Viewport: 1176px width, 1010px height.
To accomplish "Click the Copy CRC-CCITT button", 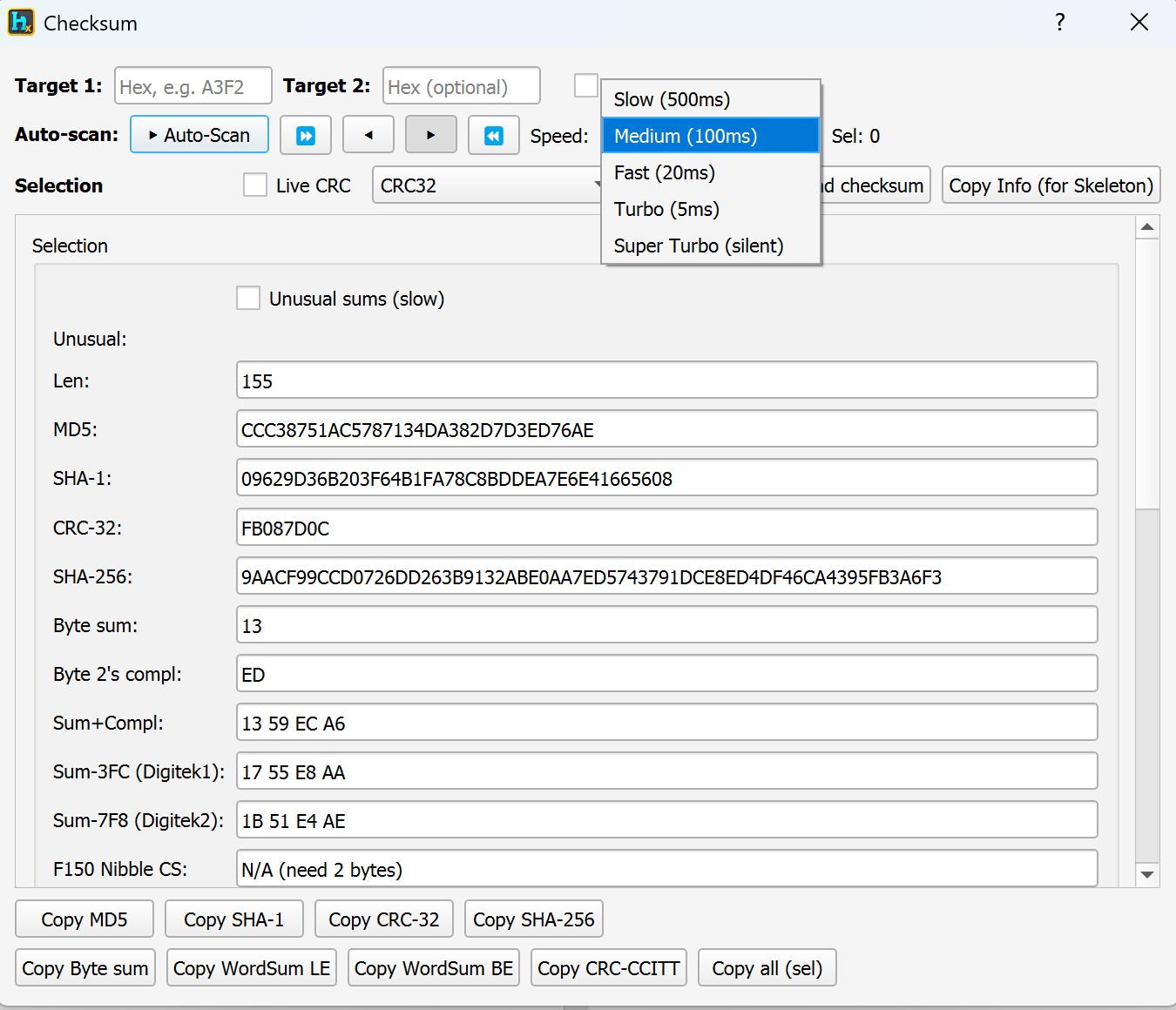I will (x=609, y=967).
